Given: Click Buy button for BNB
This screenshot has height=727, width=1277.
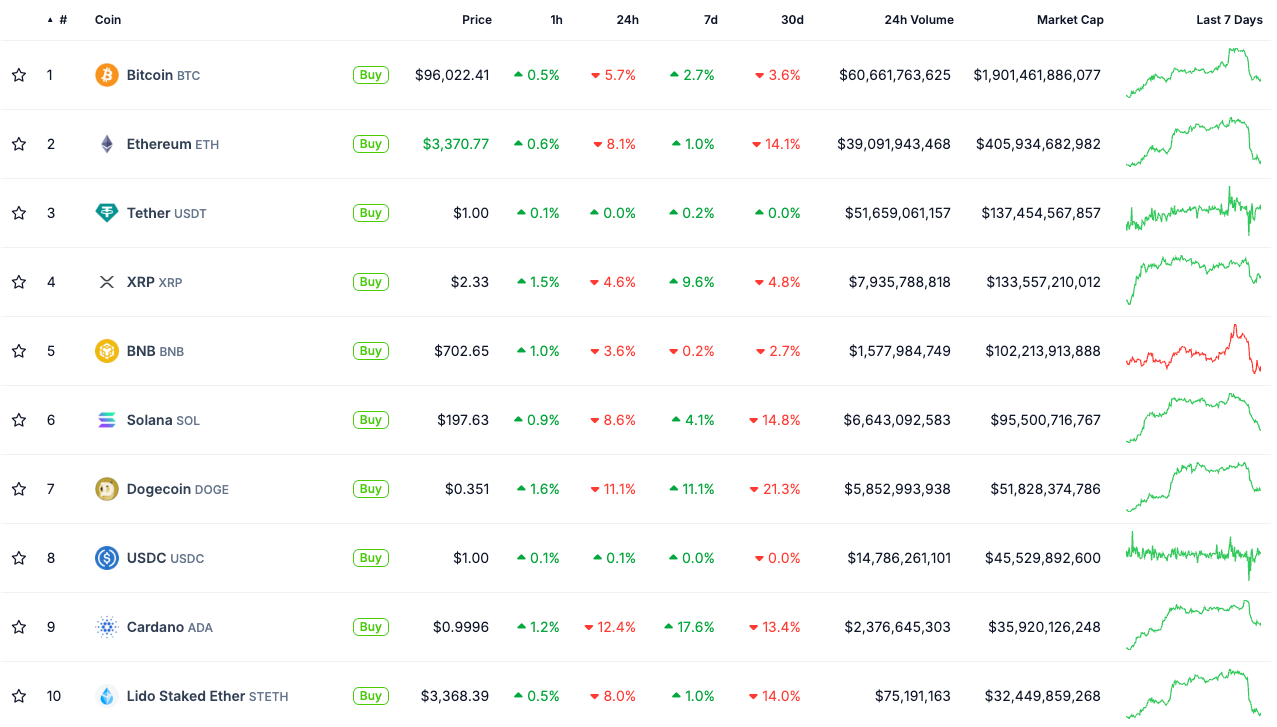Looking at the screenshot, I should point(371,351).
